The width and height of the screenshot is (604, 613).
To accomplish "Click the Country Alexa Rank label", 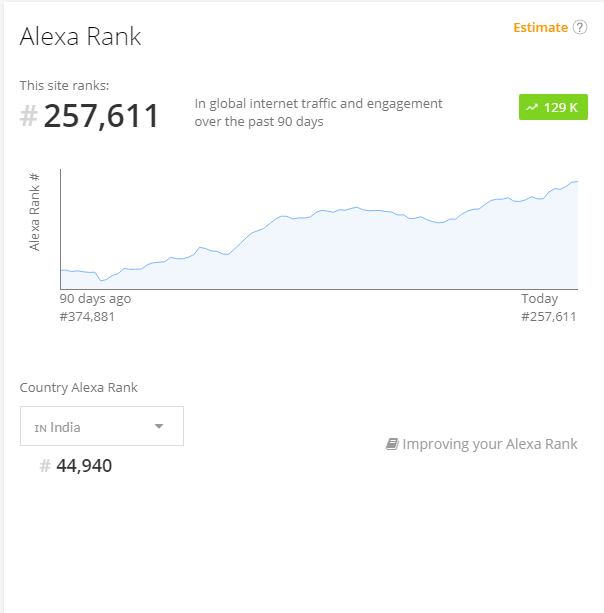I will [79, 387].
